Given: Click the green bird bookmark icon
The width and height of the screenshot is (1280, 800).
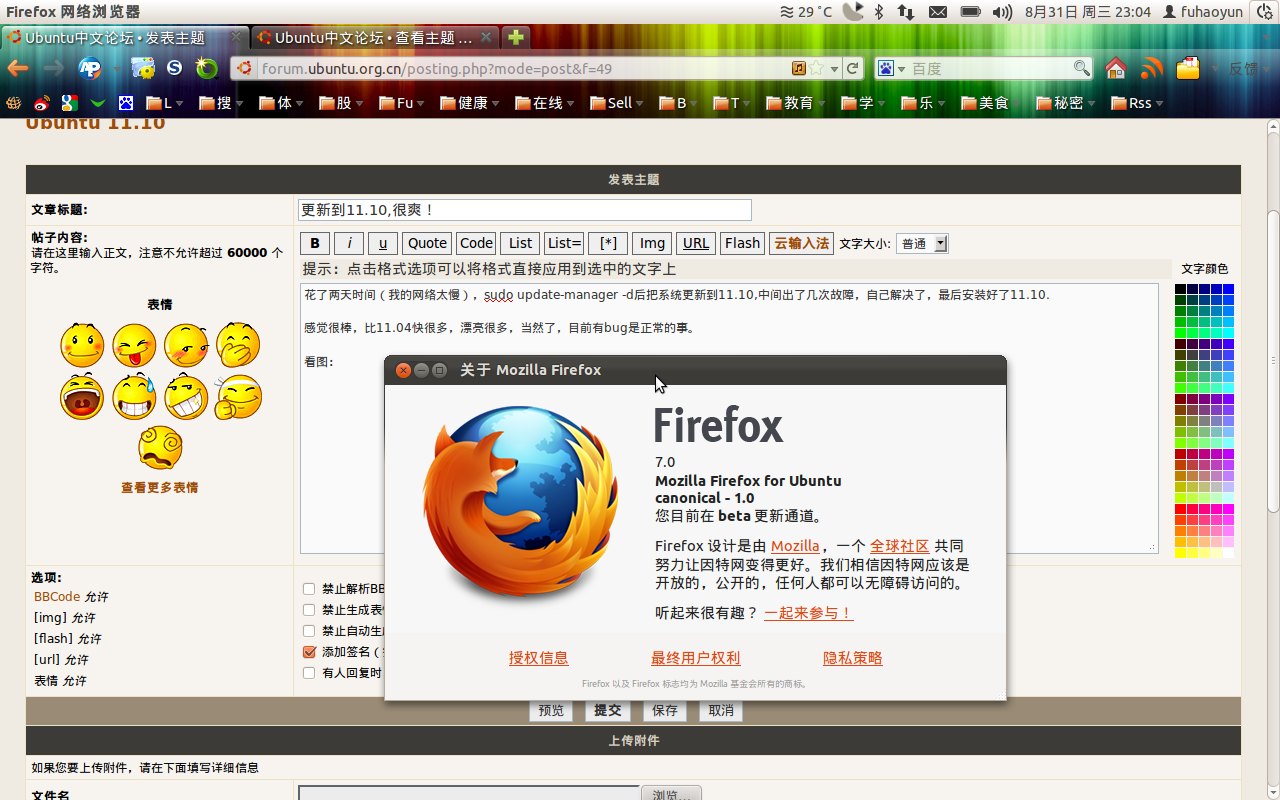Looking at the screenshot, I should pyautogui.click(x=97, y=103).
